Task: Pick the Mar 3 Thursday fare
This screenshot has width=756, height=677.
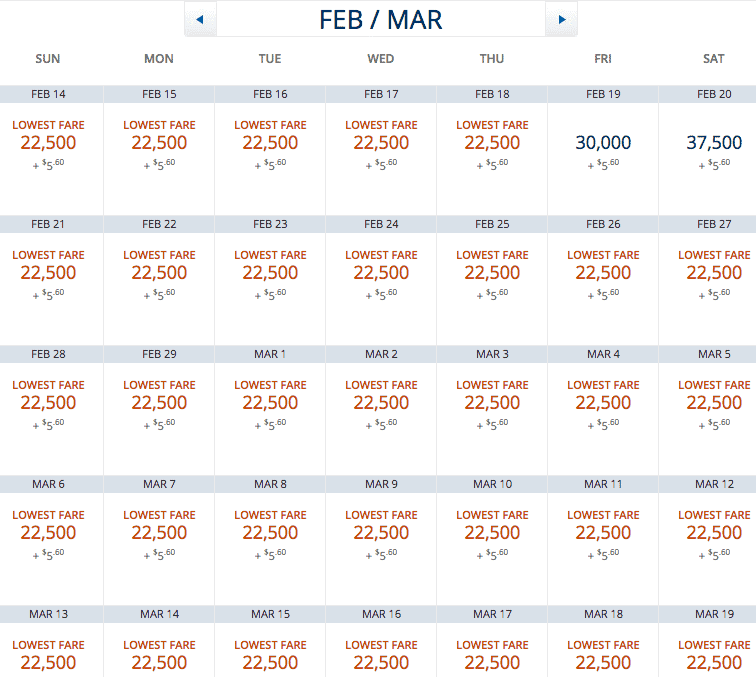Action: 492,403
